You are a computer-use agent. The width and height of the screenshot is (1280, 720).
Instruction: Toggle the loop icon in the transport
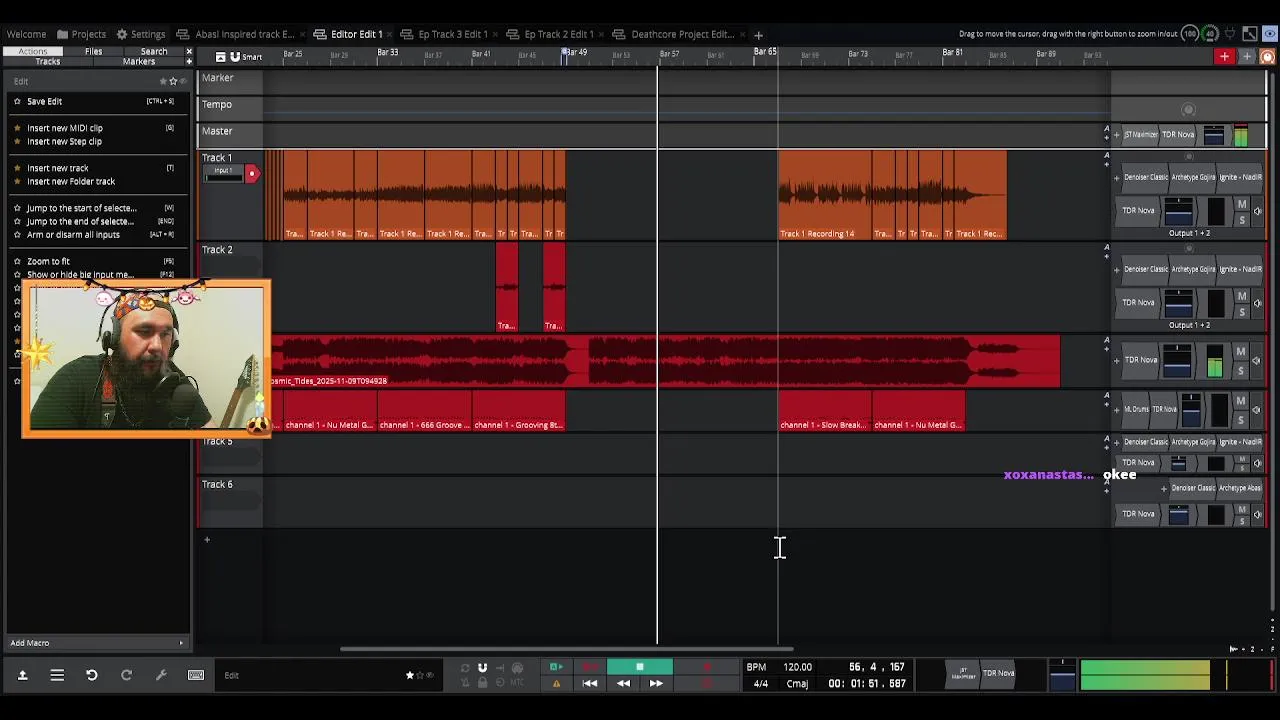[464, 668]
